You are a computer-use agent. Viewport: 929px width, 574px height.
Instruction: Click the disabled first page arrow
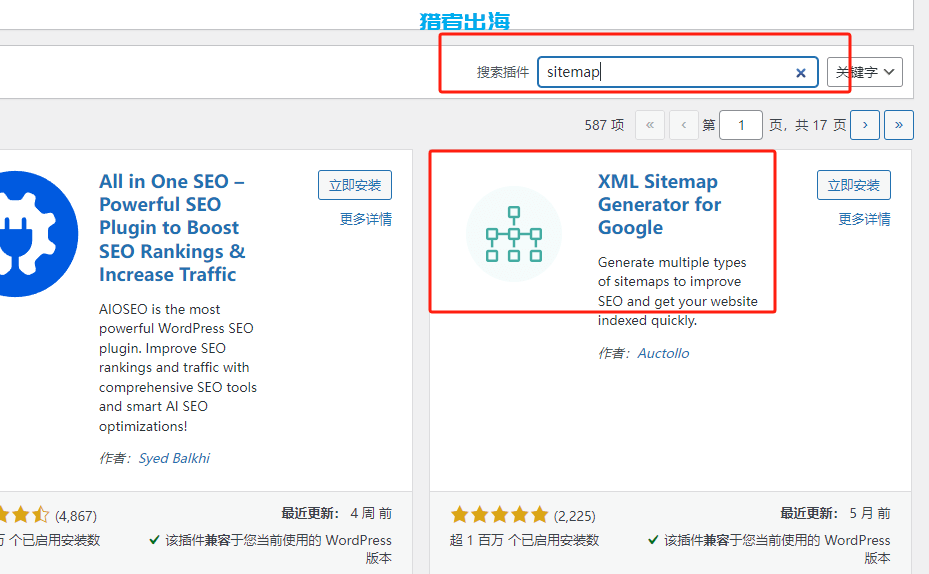[650, 125]
